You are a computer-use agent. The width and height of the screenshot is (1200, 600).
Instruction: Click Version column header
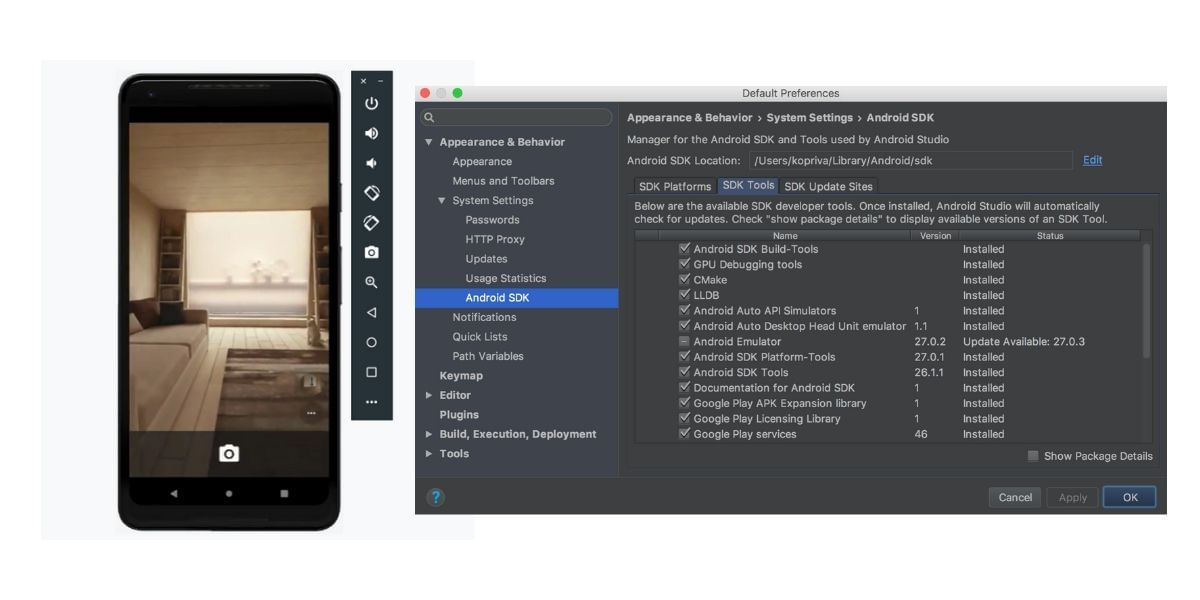pyautogui.click(x=935, y=236)
